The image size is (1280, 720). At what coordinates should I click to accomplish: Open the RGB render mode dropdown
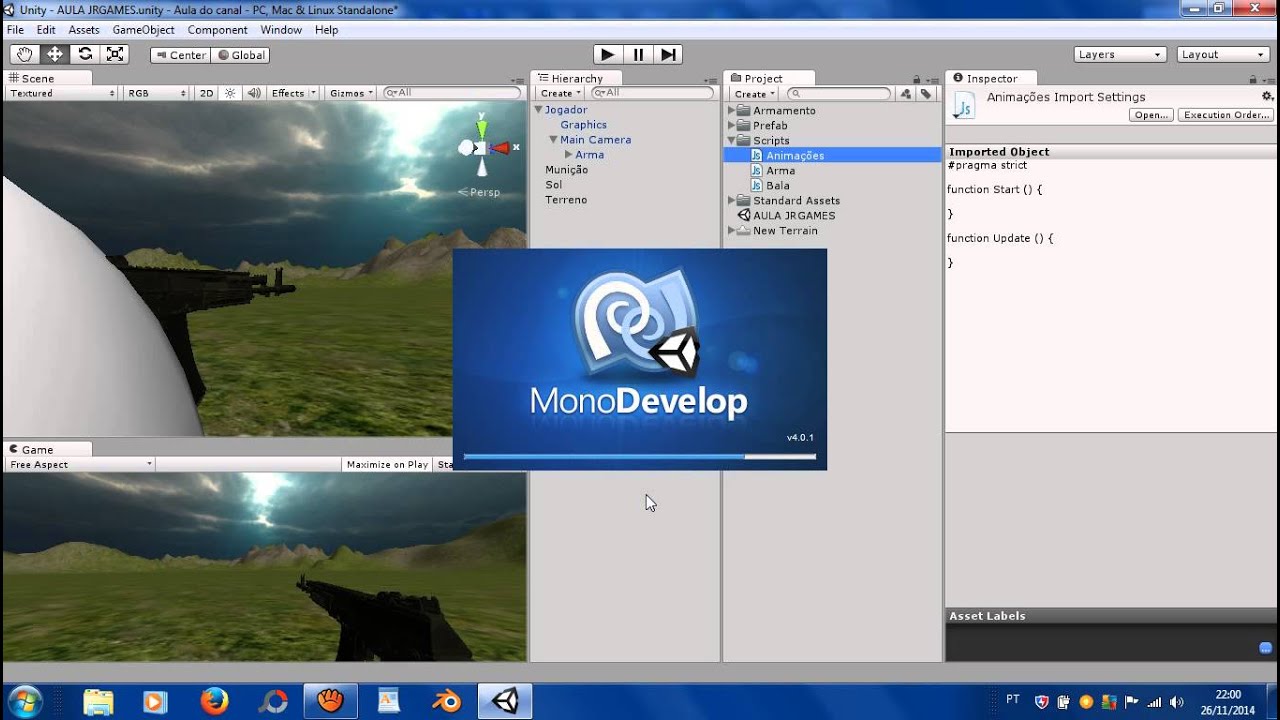156,93
